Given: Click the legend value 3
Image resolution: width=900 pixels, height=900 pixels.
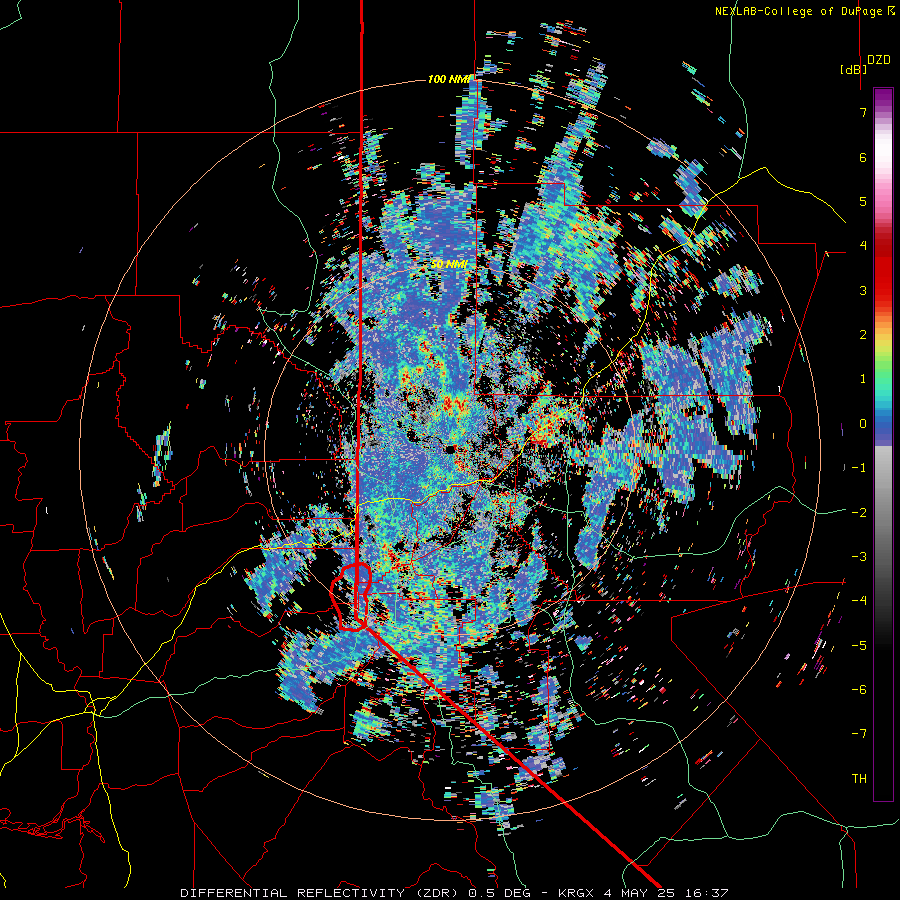Looking at the screenshot, I should coord(863,290).
